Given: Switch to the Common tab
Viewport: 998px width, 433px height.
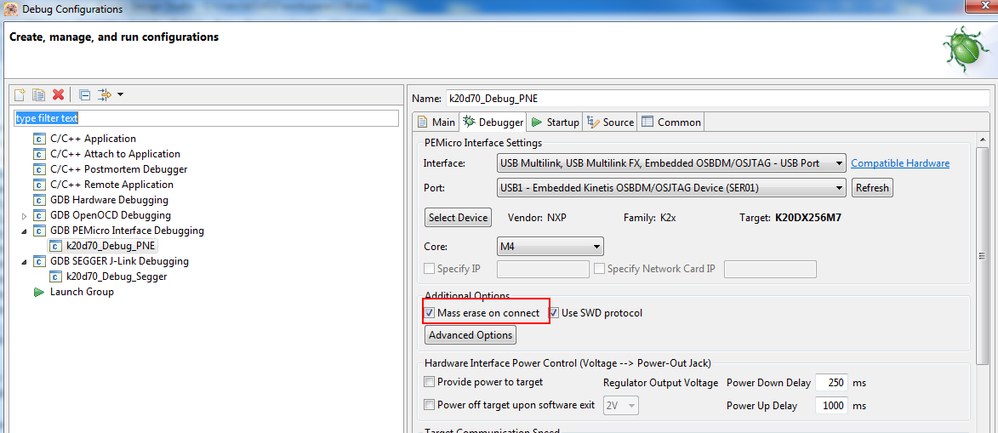Looking at the screenshot, I should [x=671, y=122].
